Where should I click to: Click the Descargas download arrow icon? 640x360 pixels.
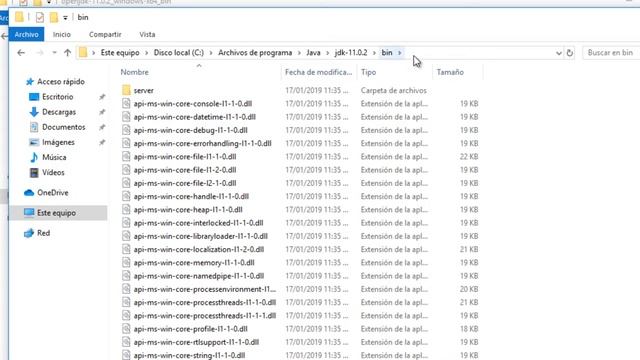coord(34,112)
